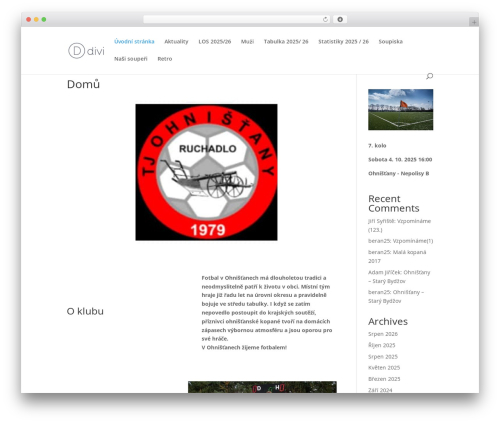Open beran25 comment on Malá kopaná 2017
This screenshot has height=423, width=500.
coord(397,256)
